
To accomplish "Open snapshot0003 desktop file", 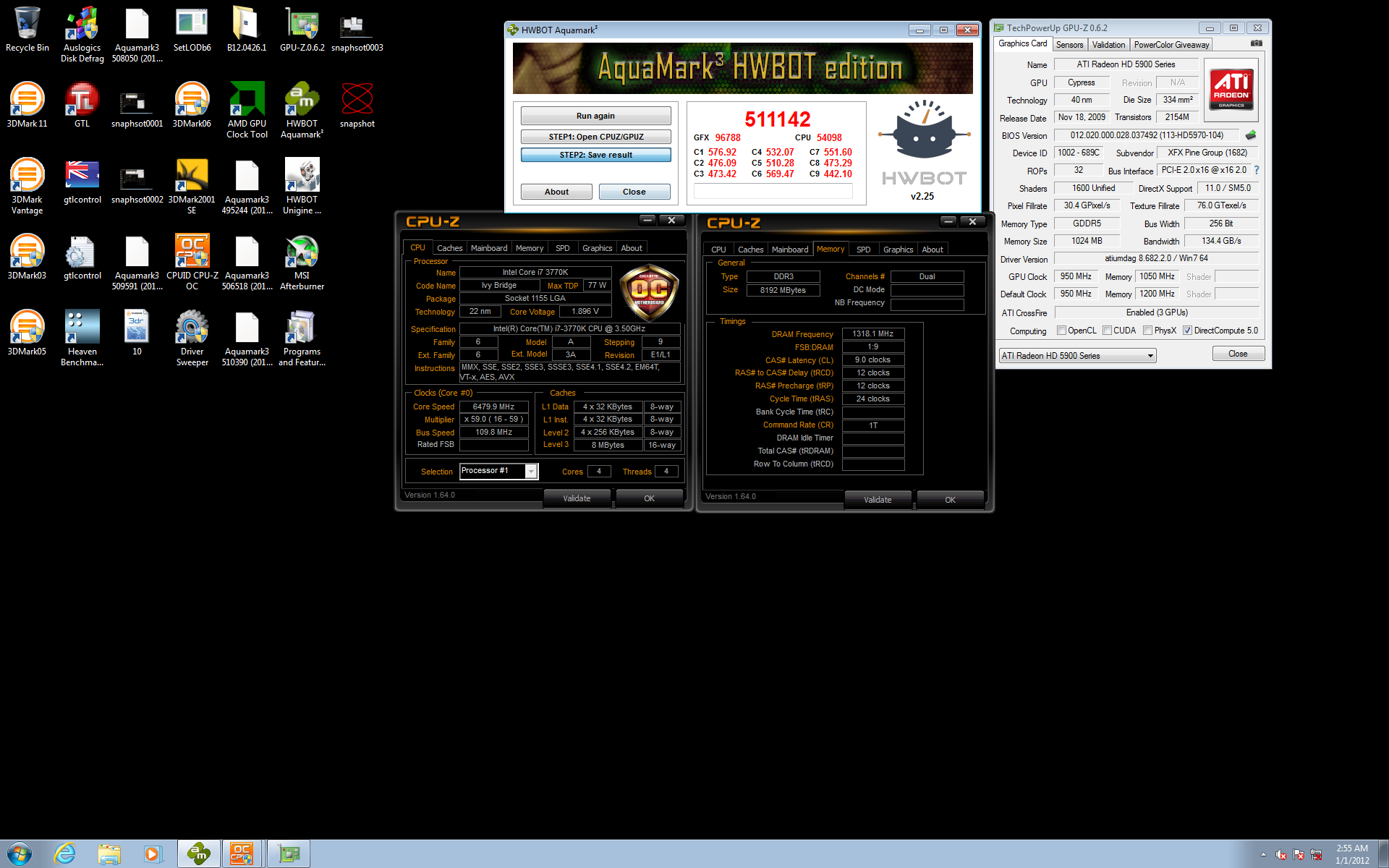I will pos(357,30).
